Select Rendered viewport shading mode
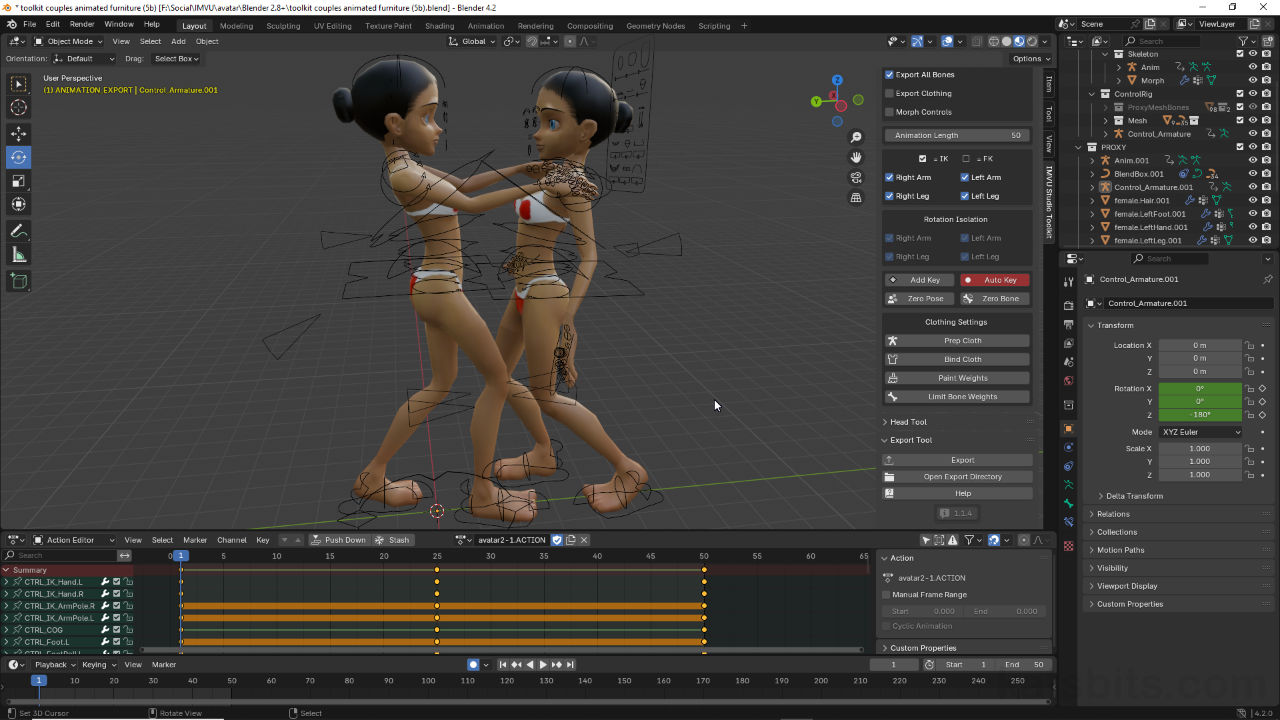This screenshot has height=720, width=1280. (1032, 41)
